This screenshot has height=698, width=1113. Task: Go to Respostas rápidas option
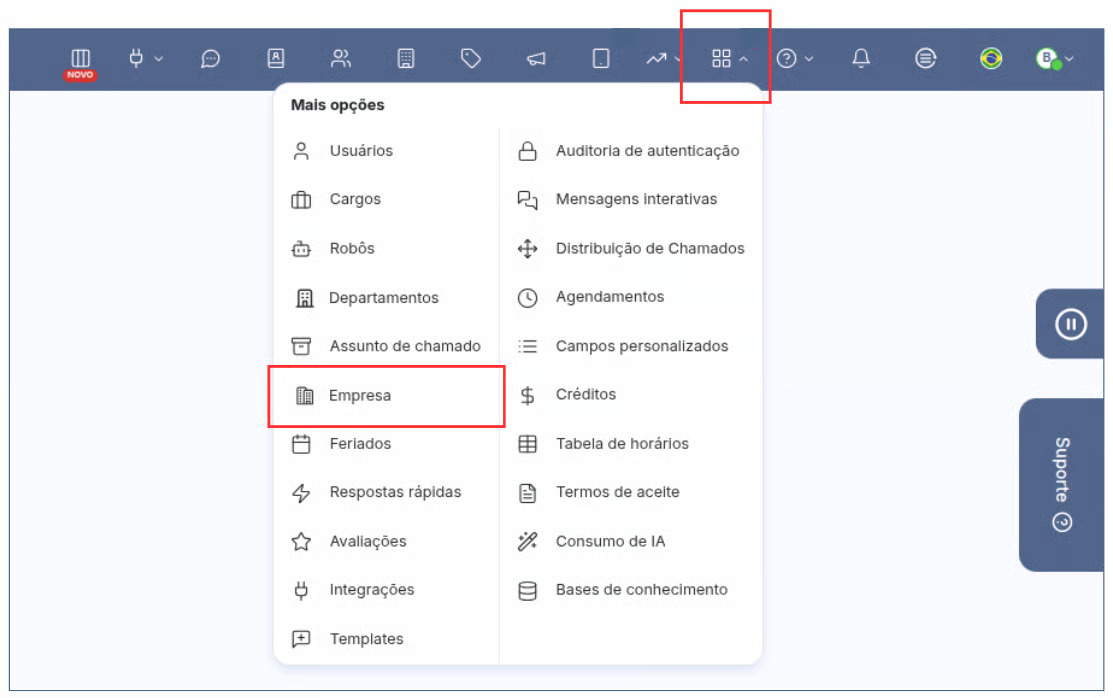point(395,492)
